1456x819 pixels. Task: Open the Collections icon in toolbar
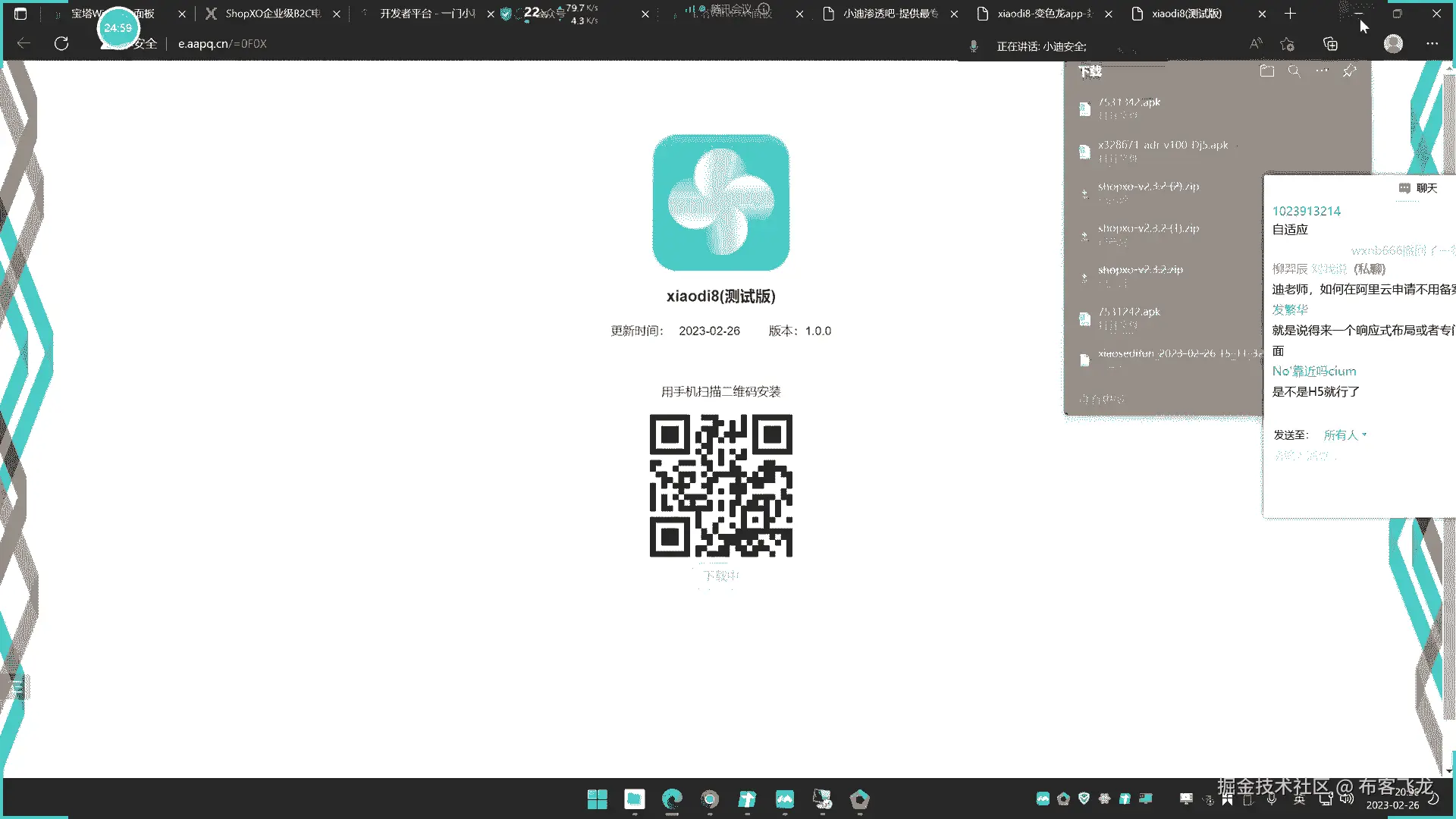click(x=1330, y=44)
